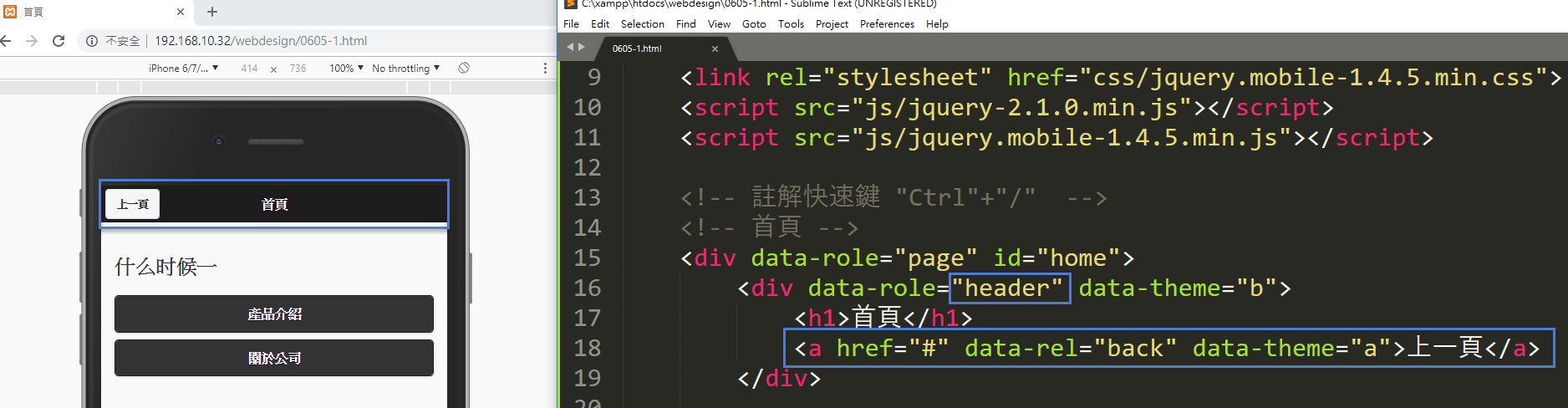This screenshot has height=408, width=1568.
Task: Reload the page with the refresh icon
Action: click(x=59, y=41)
